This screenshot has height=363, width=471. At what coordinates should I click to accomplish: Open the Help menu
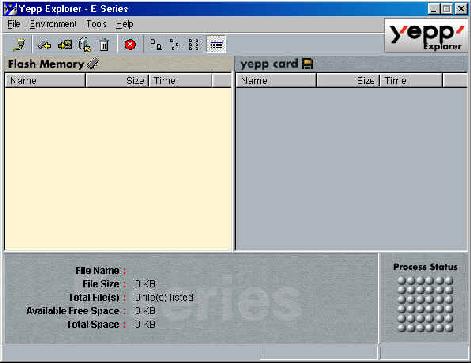tap(125, 24)
